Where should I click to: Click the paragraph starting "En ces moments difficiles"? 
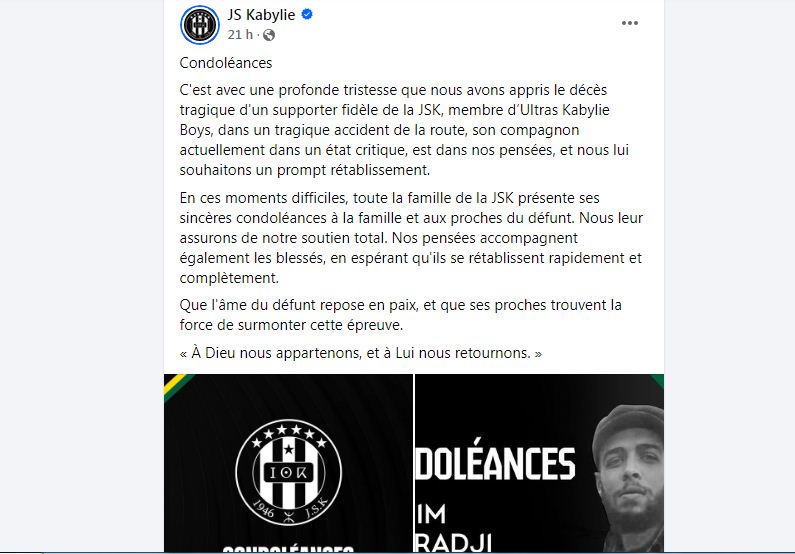click(411, 238)
